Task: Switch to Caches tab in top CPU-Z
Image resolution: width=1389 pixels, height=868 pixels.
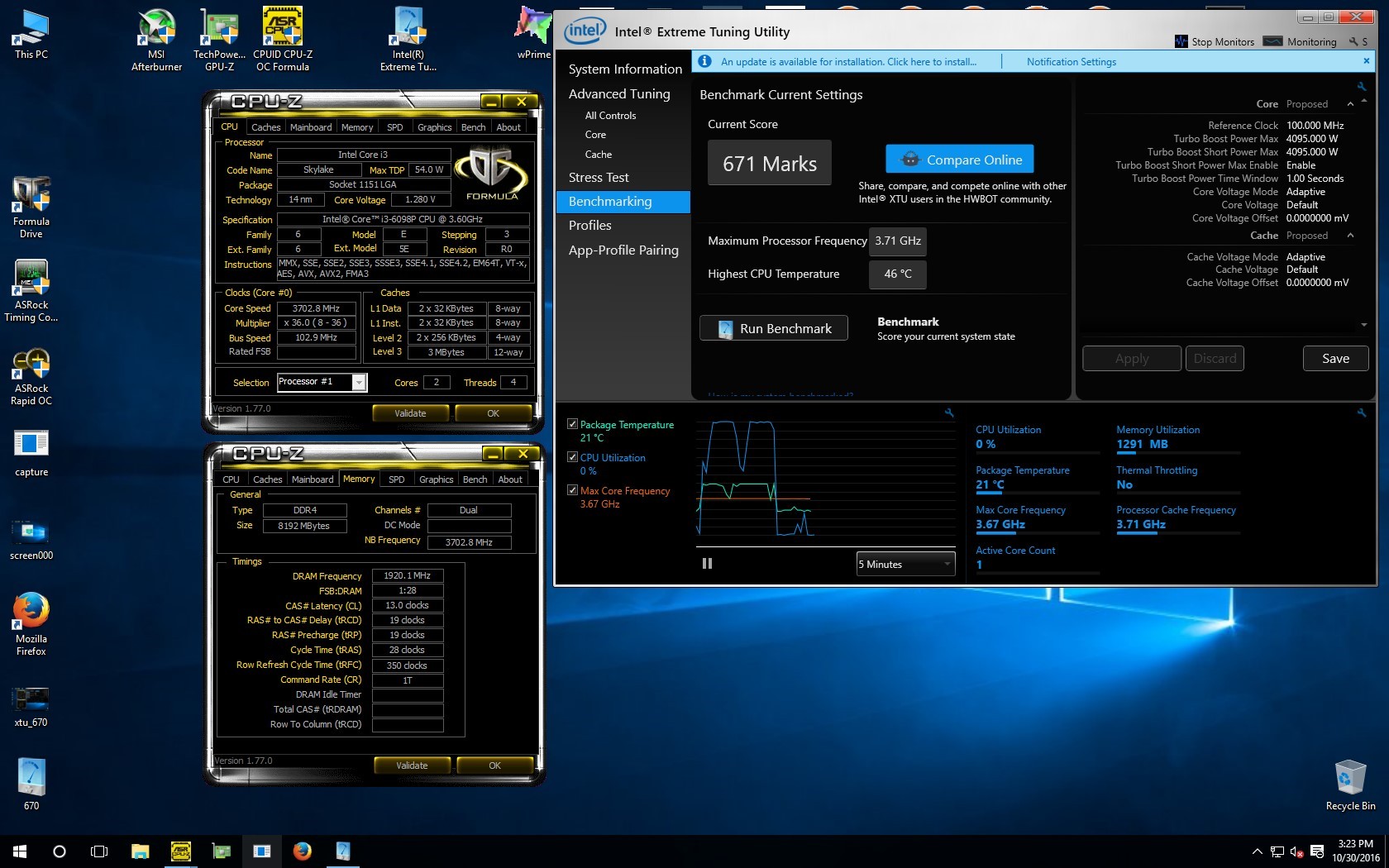Action: (266, 127)
